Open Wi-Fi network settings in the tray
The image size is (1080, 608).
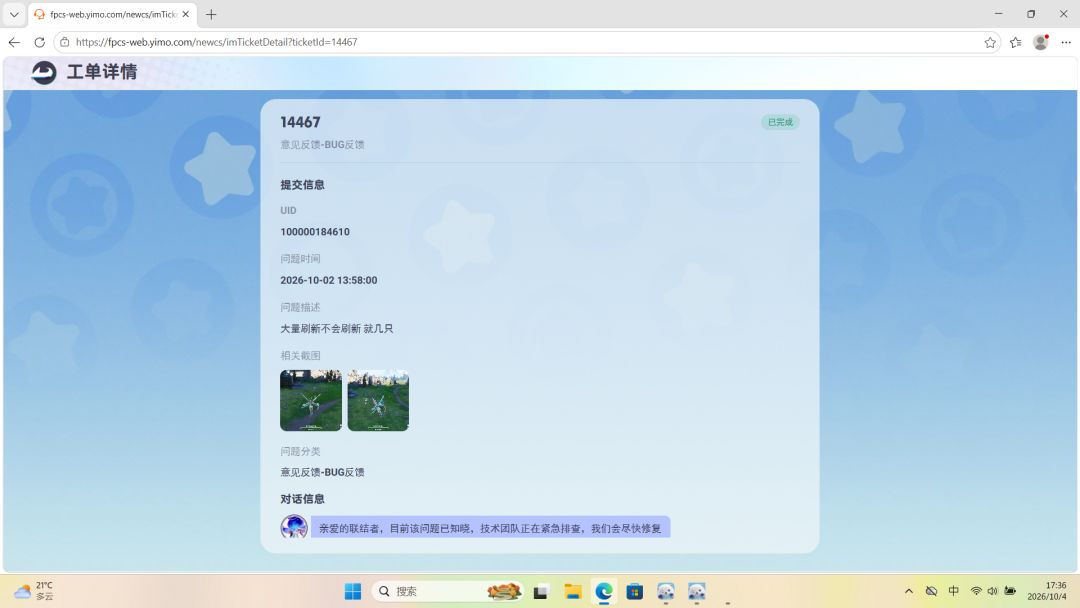[976, 591]
